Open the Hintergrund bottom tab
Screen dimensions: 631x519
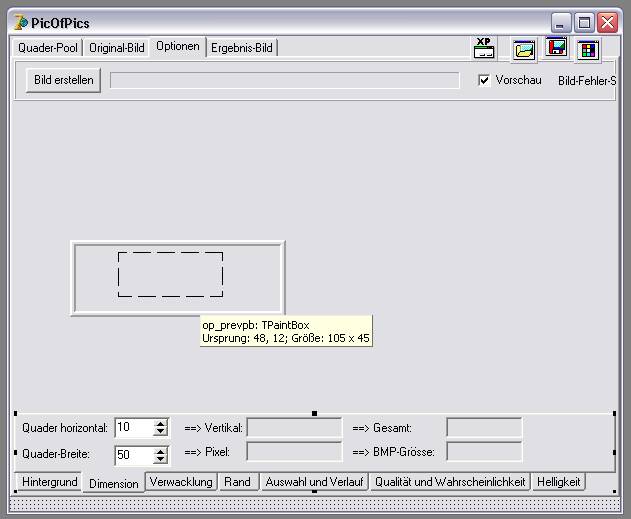[x=49, y=482]
